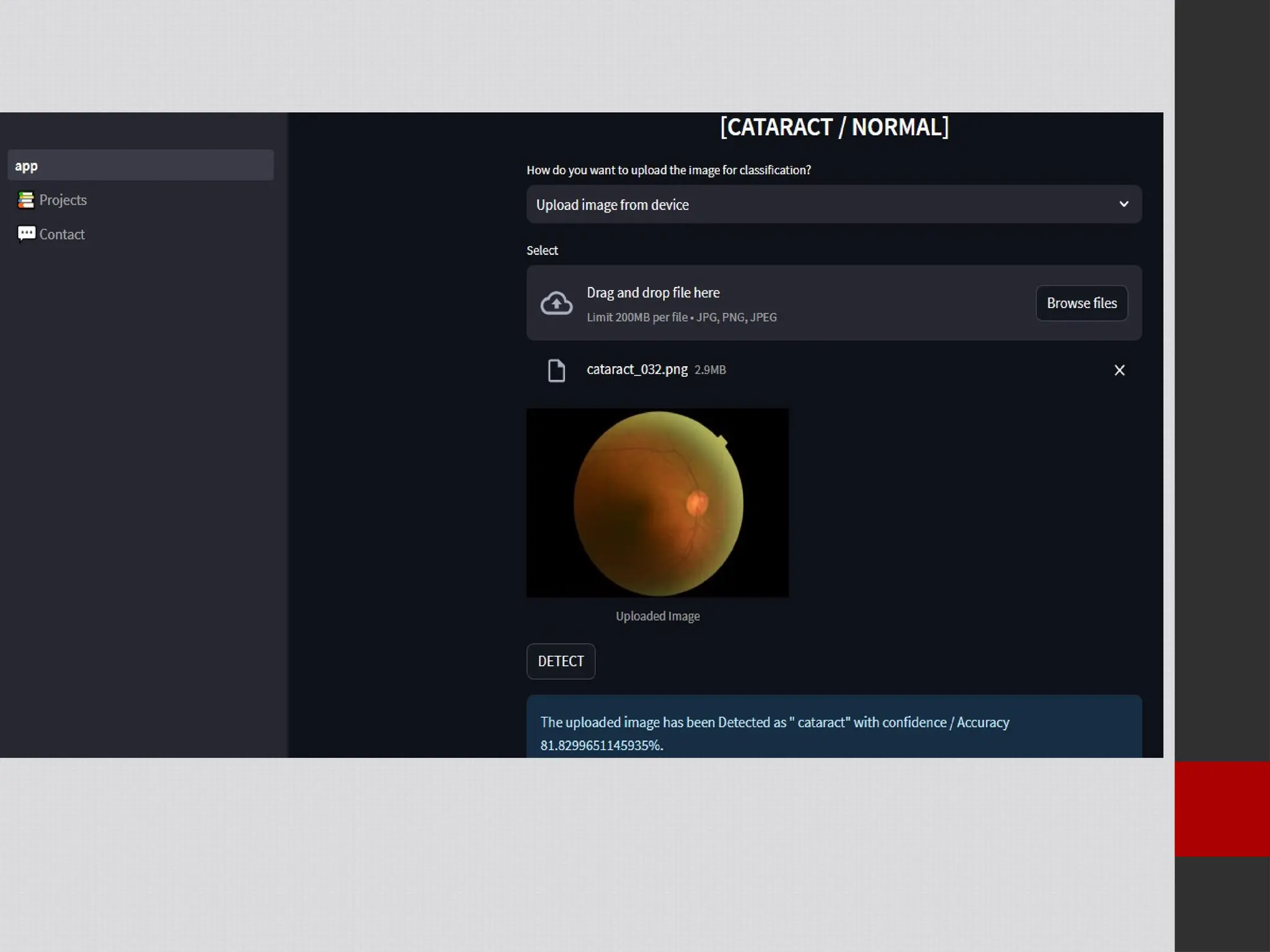
Task: Open the Projects page label
Action: pyautogui.click(x=63, y=200)
